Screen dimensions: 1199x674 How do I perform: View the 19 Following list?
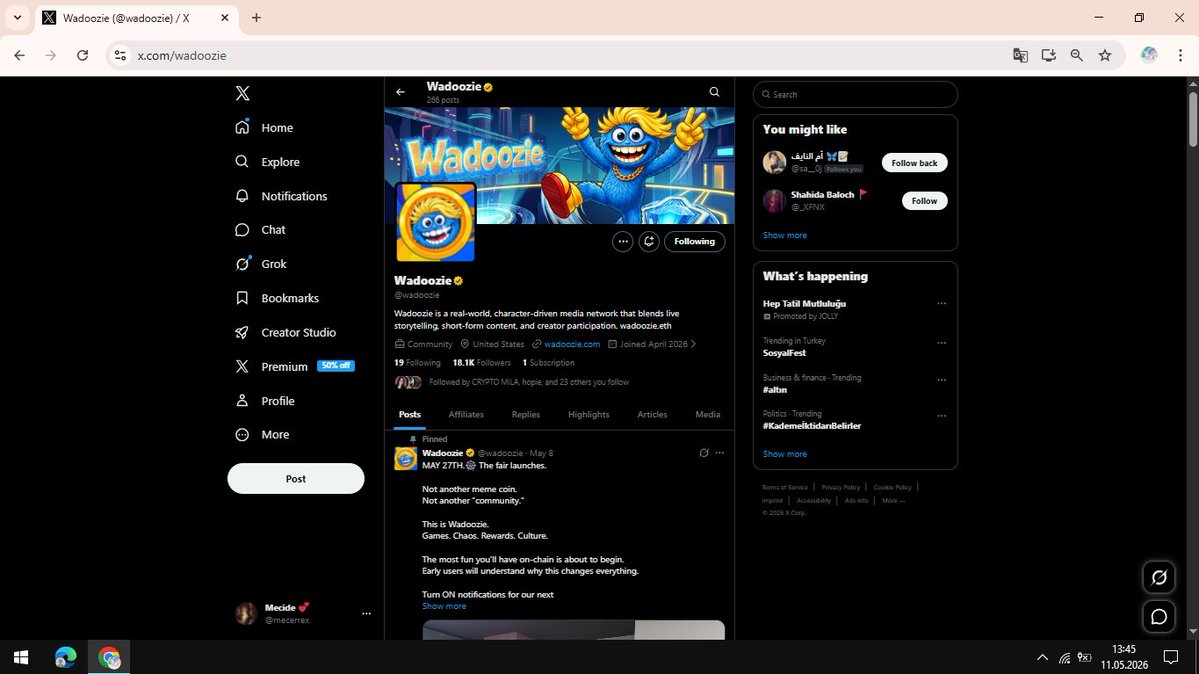[x=417, y=363]
